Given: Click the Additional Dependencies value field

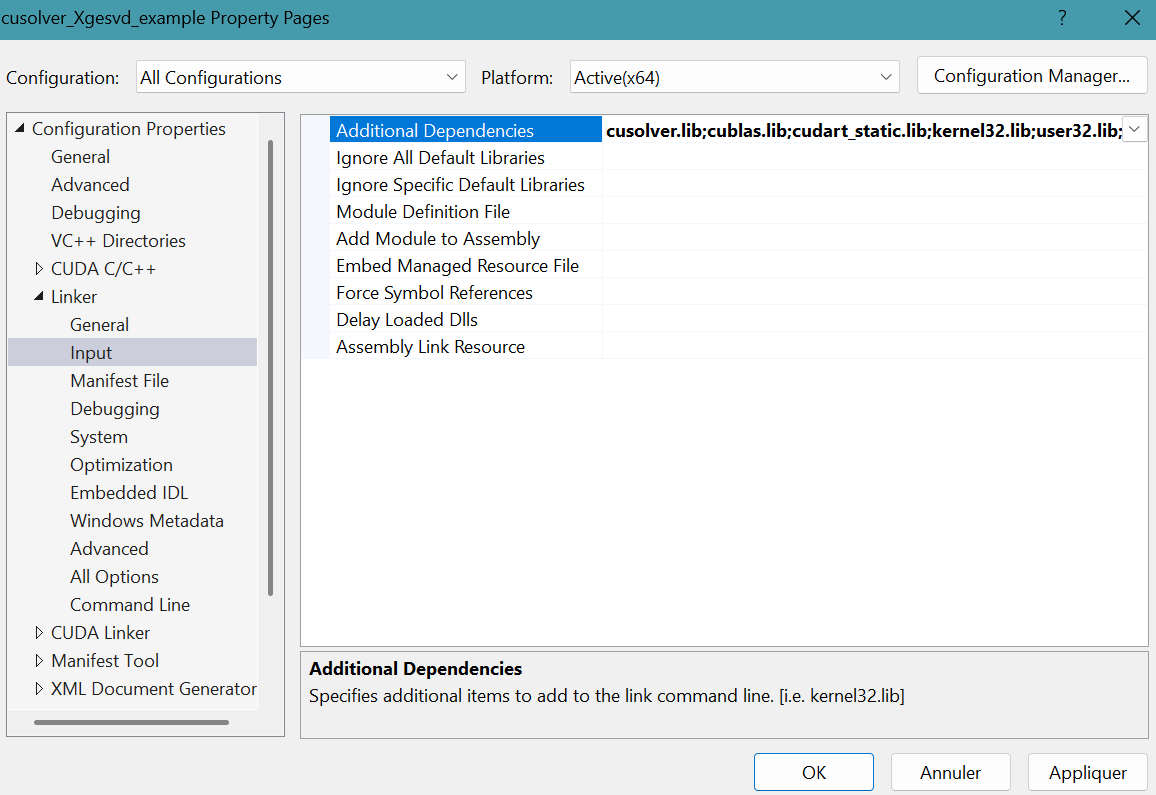Looking at the screenshot, I should point(860,130).
